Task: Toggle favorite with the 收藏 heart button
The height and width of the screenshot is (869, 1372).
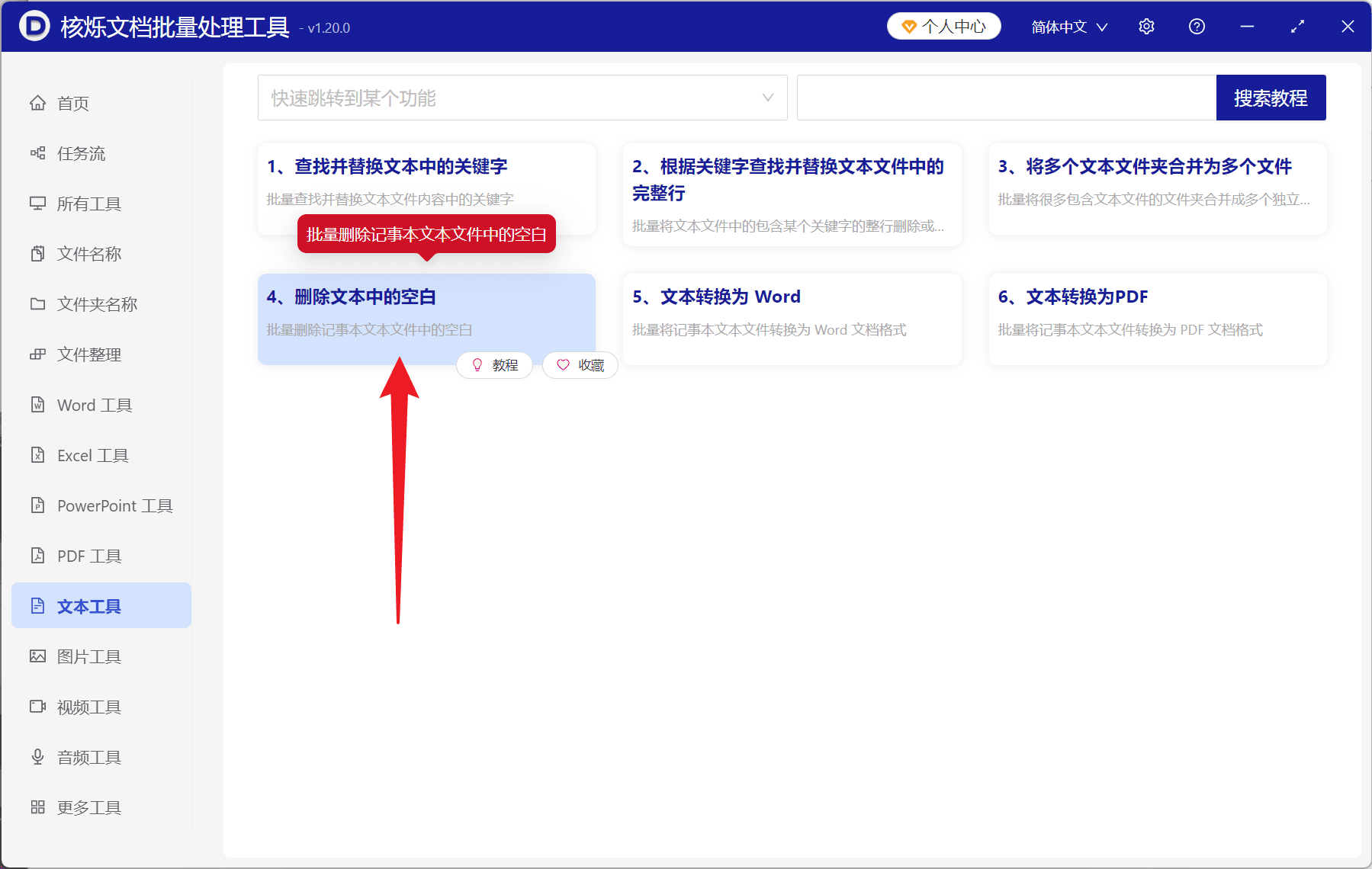Action: tap(580, 365)
